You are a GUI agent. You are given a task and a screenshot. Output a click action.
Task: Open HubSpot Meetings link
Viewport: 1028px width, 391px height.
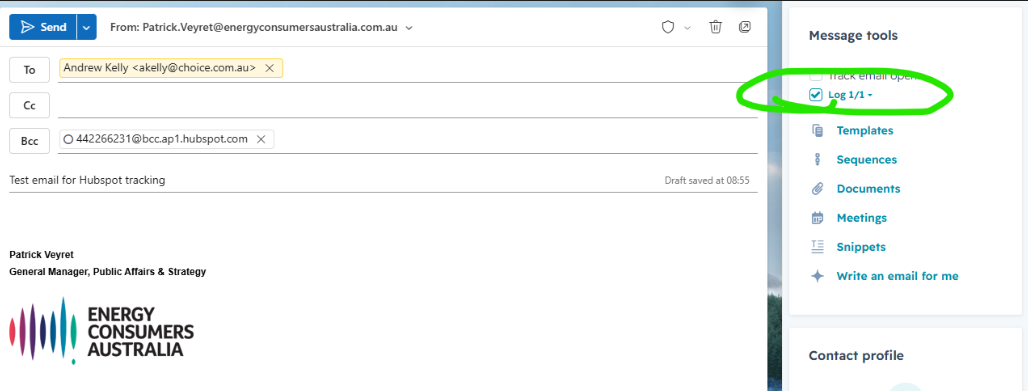(x=861, y=218)
